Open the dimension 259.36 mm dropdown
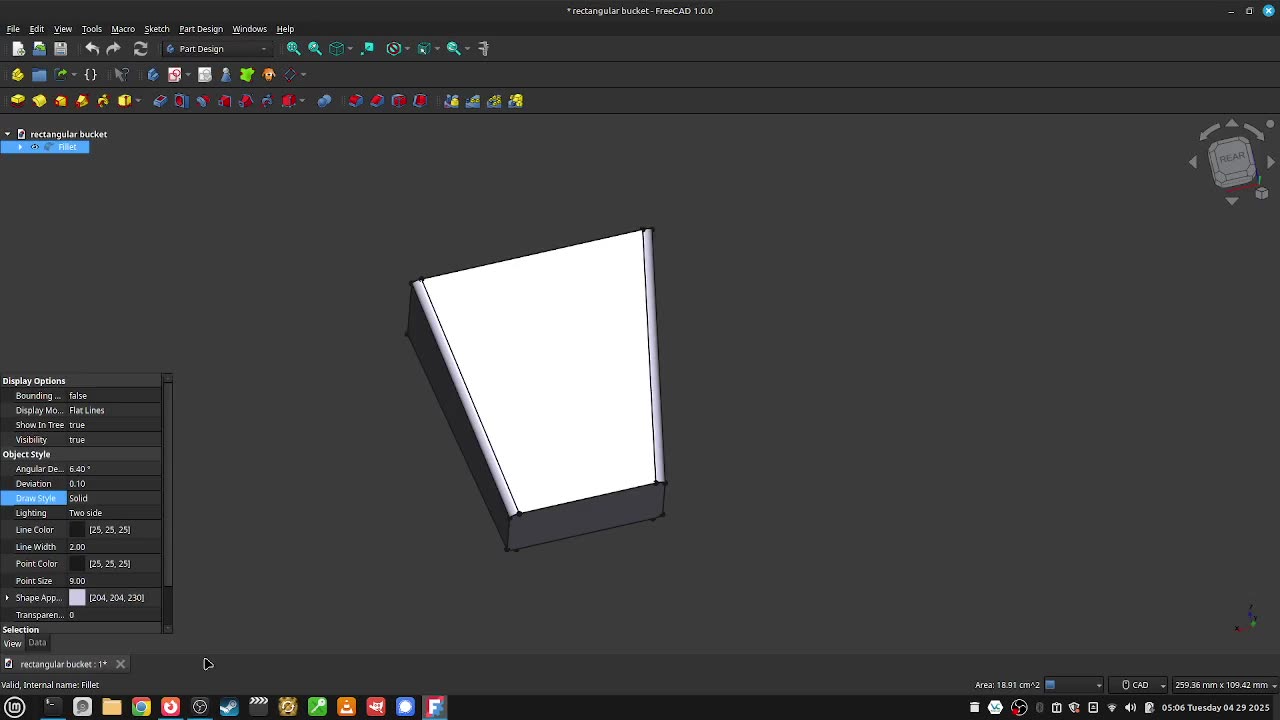The height and width of the screenshot is (720, 1280). point(1226,685)
